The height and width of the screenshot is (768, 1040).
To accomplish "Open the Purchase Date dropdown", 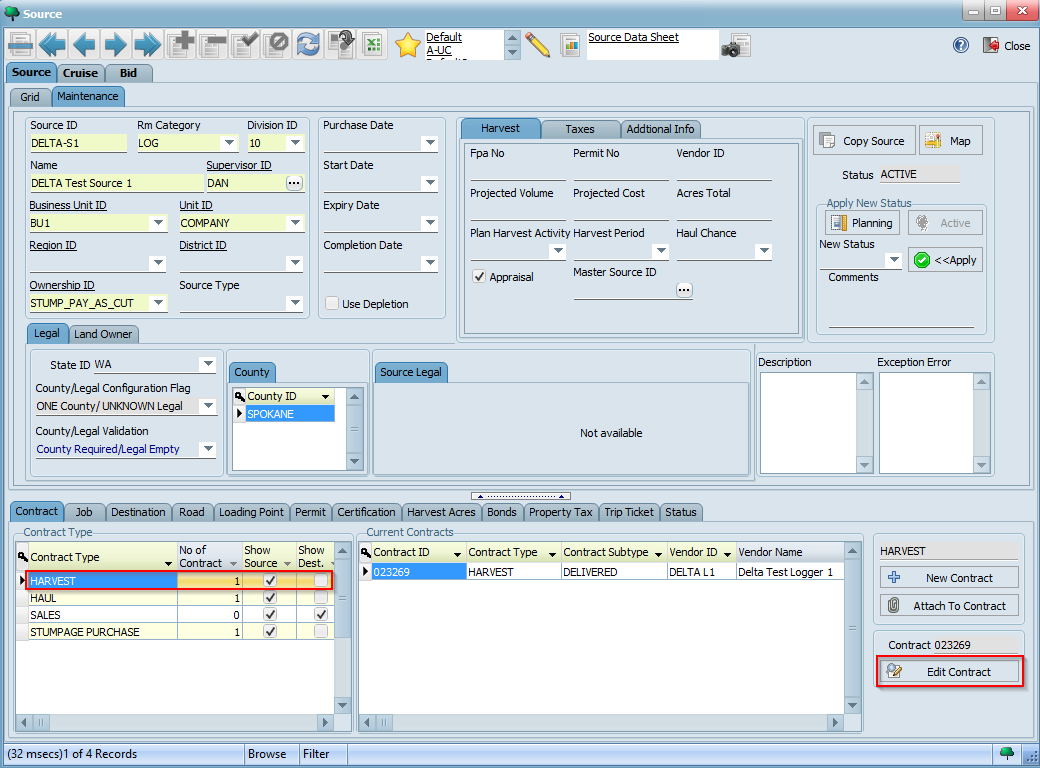I will click(430, 143).
